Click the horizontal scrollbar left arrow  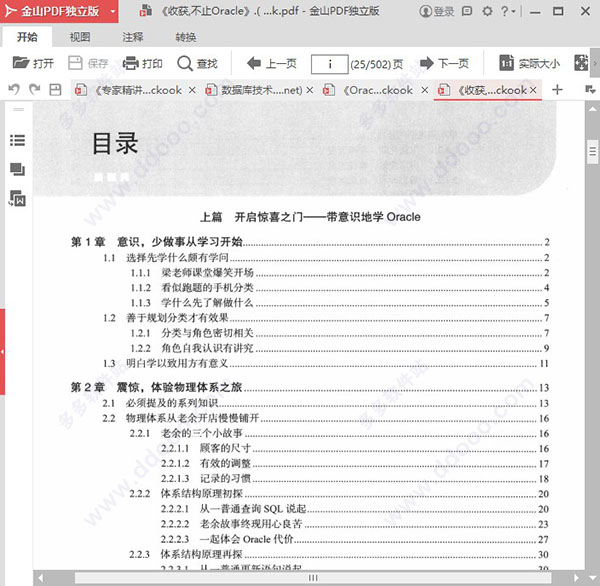click(x=40, y=578)
